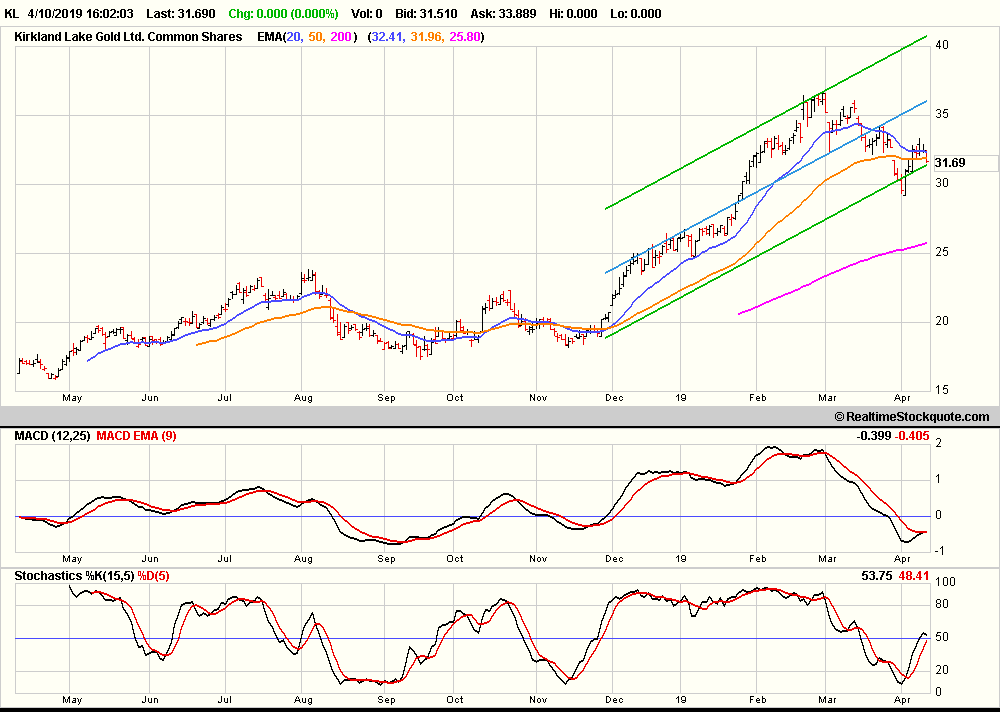
Task: Click the 19 year label on price chart axis
Action: [680, 398]
